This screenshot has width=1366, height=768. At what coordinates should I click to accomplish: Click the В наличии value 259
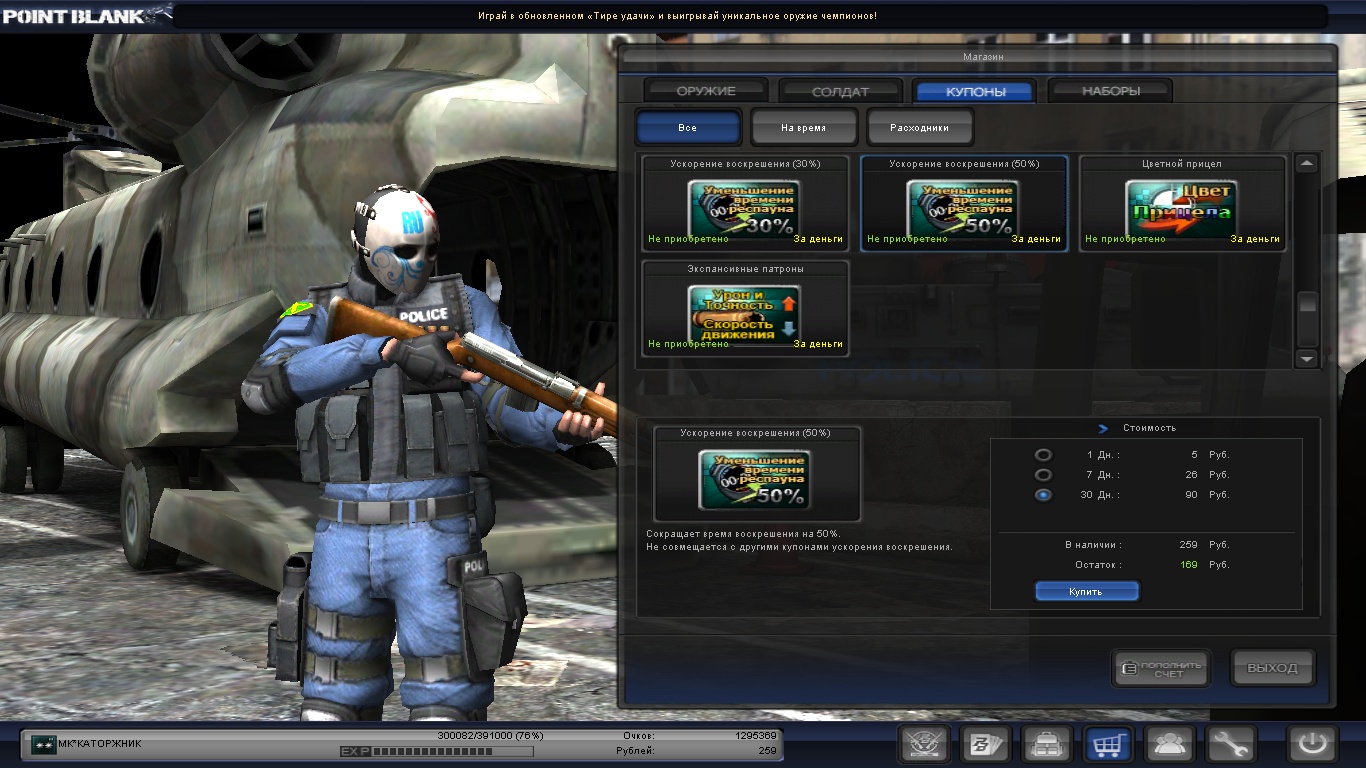tap(1189, 545)
